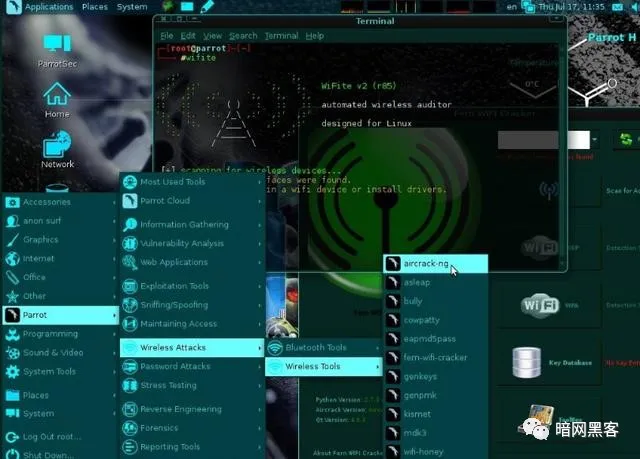Click the Vulnerability Analysis icon

tap(130, 243)
